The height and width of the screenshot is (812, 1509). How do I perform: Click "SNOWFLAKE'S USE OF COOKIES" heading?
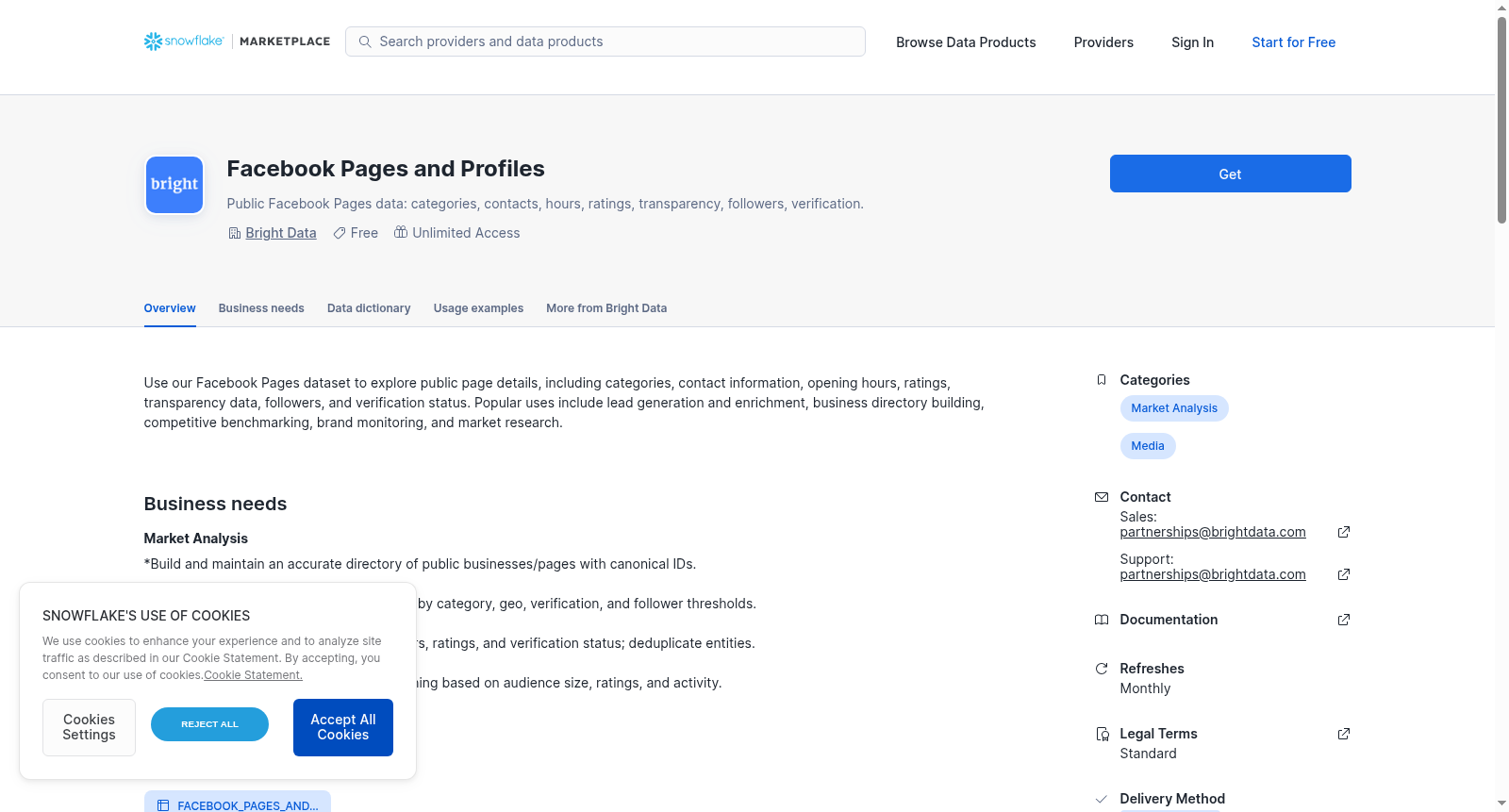146,616
